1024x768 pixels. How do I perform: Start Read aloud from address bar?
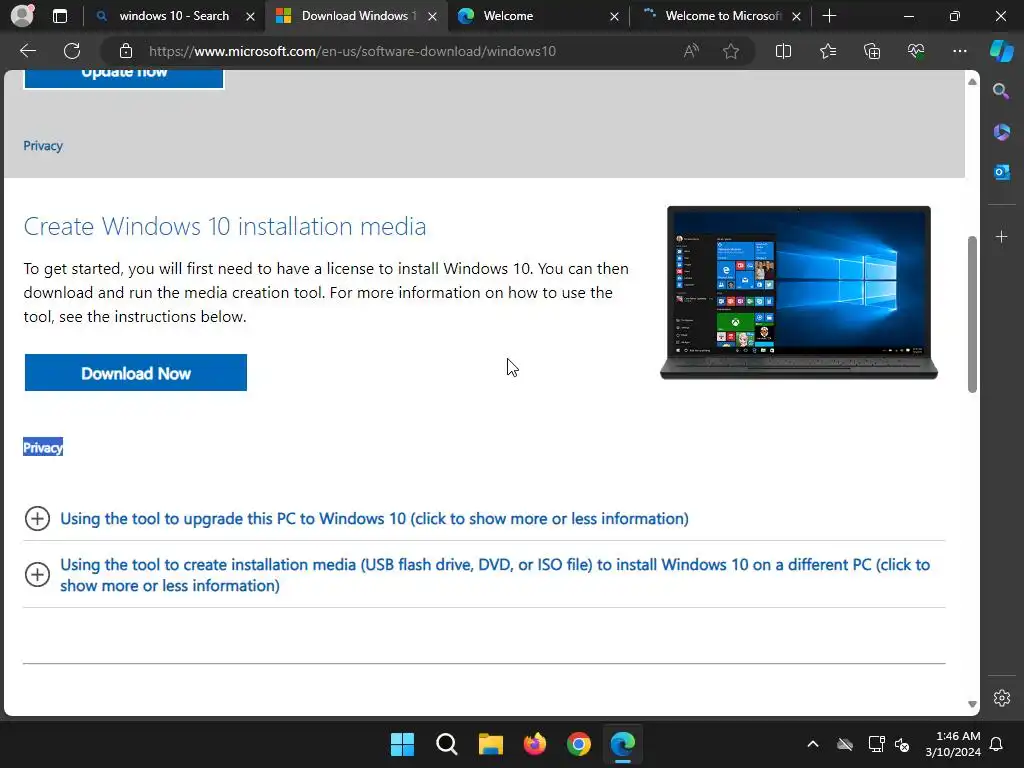tap(691, 51)
